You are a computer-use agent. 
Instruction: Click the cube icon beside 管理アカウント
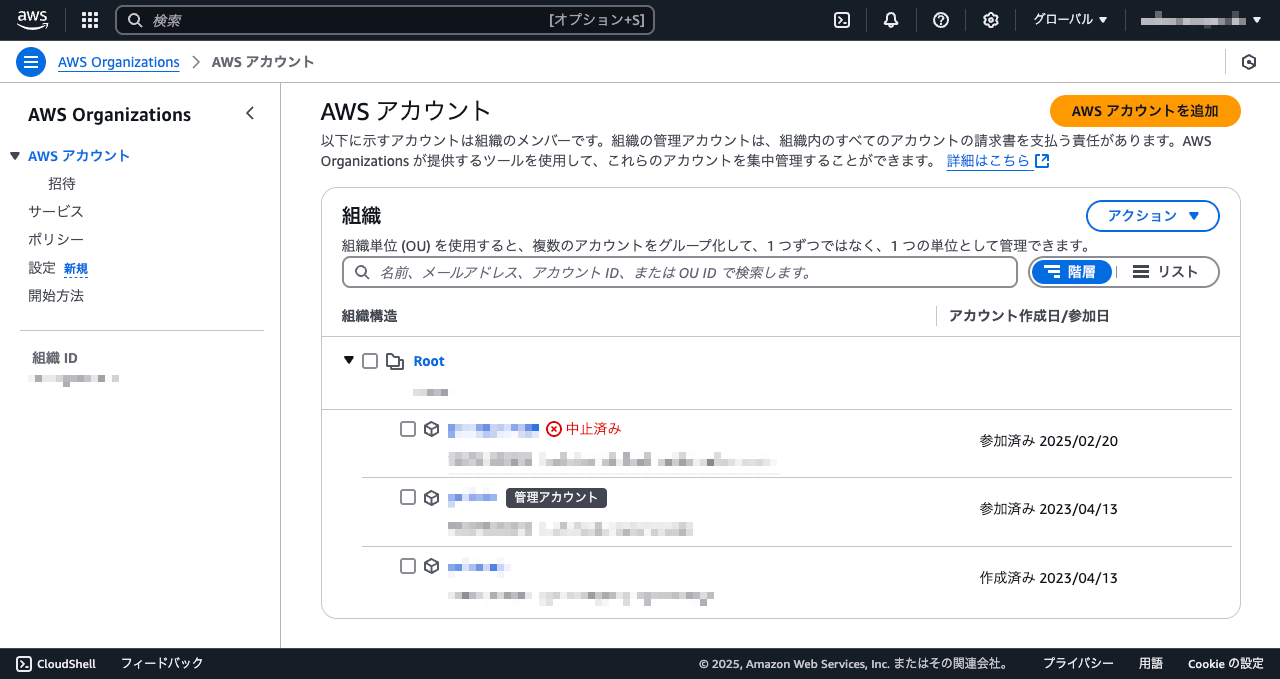pyautogui.click(x=432, y=497)
